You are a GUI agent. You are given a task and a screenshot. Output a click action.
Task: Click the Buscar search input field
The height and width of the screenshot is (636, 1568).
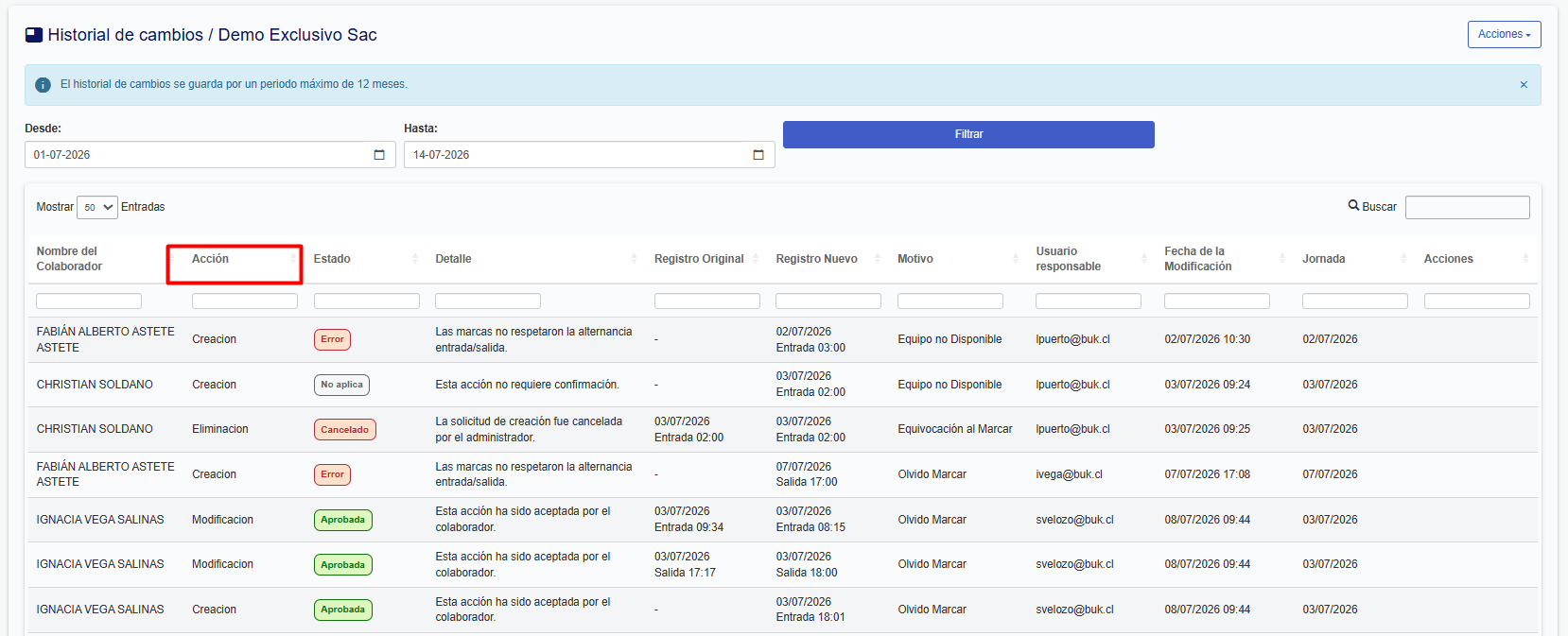click(1467, 207)
